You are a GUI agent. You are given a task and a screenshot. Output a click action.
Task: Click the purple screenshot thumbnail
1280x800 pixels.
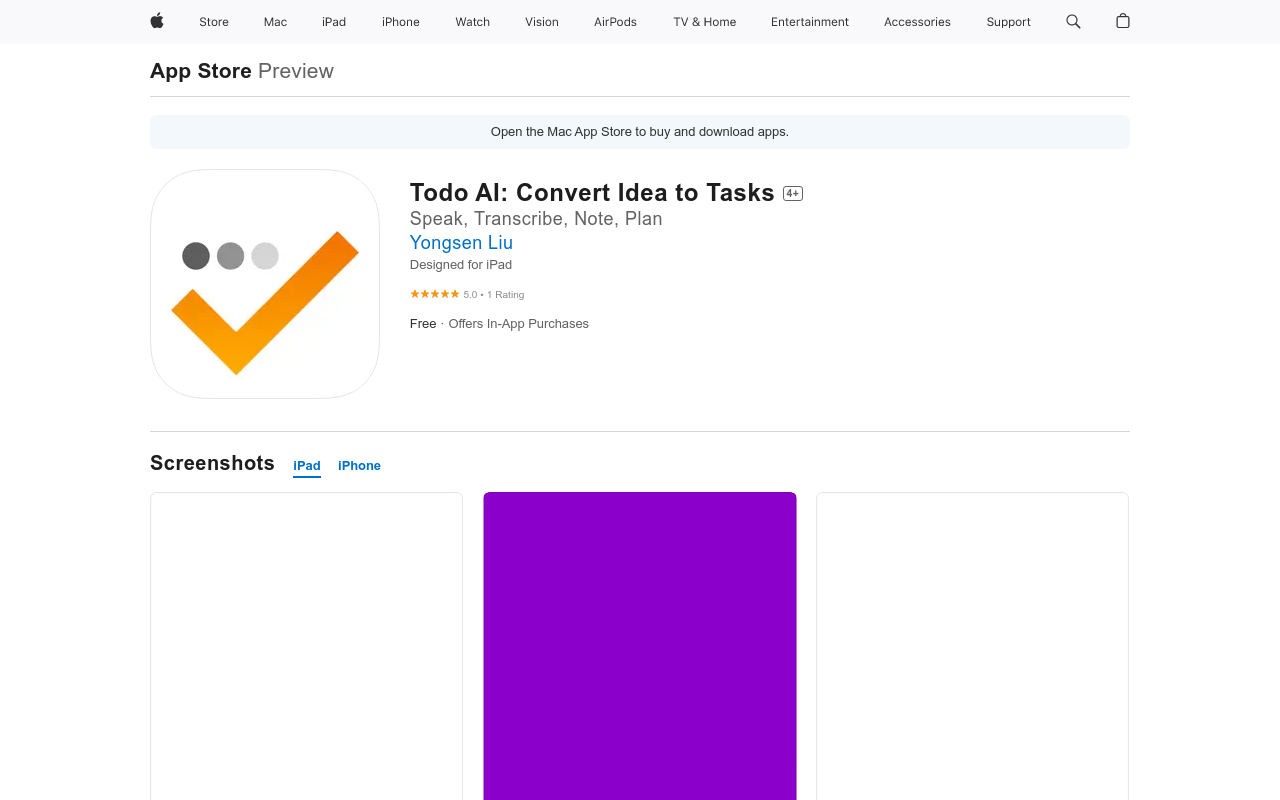point(640,646)
